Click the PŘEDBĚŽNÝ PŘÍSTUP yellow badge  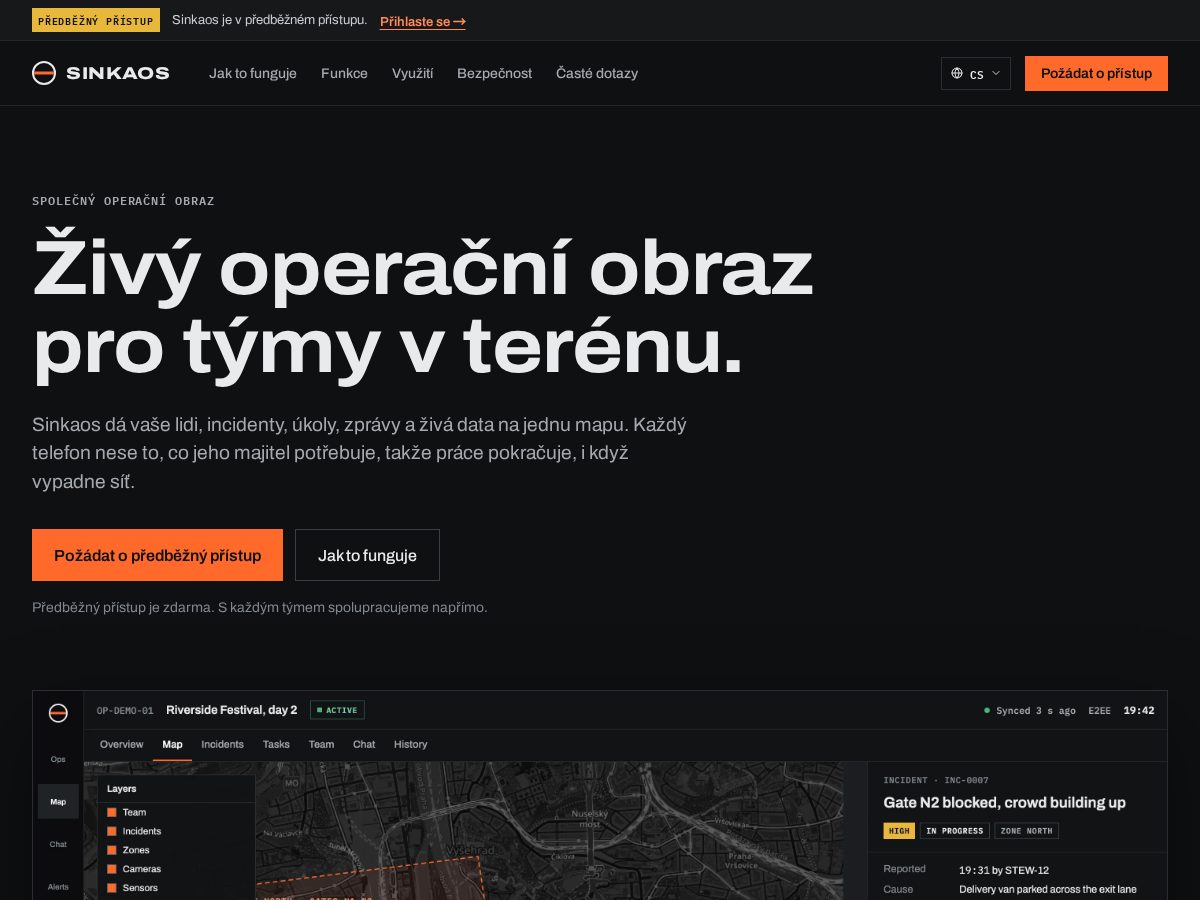click(x=96, y=20)
